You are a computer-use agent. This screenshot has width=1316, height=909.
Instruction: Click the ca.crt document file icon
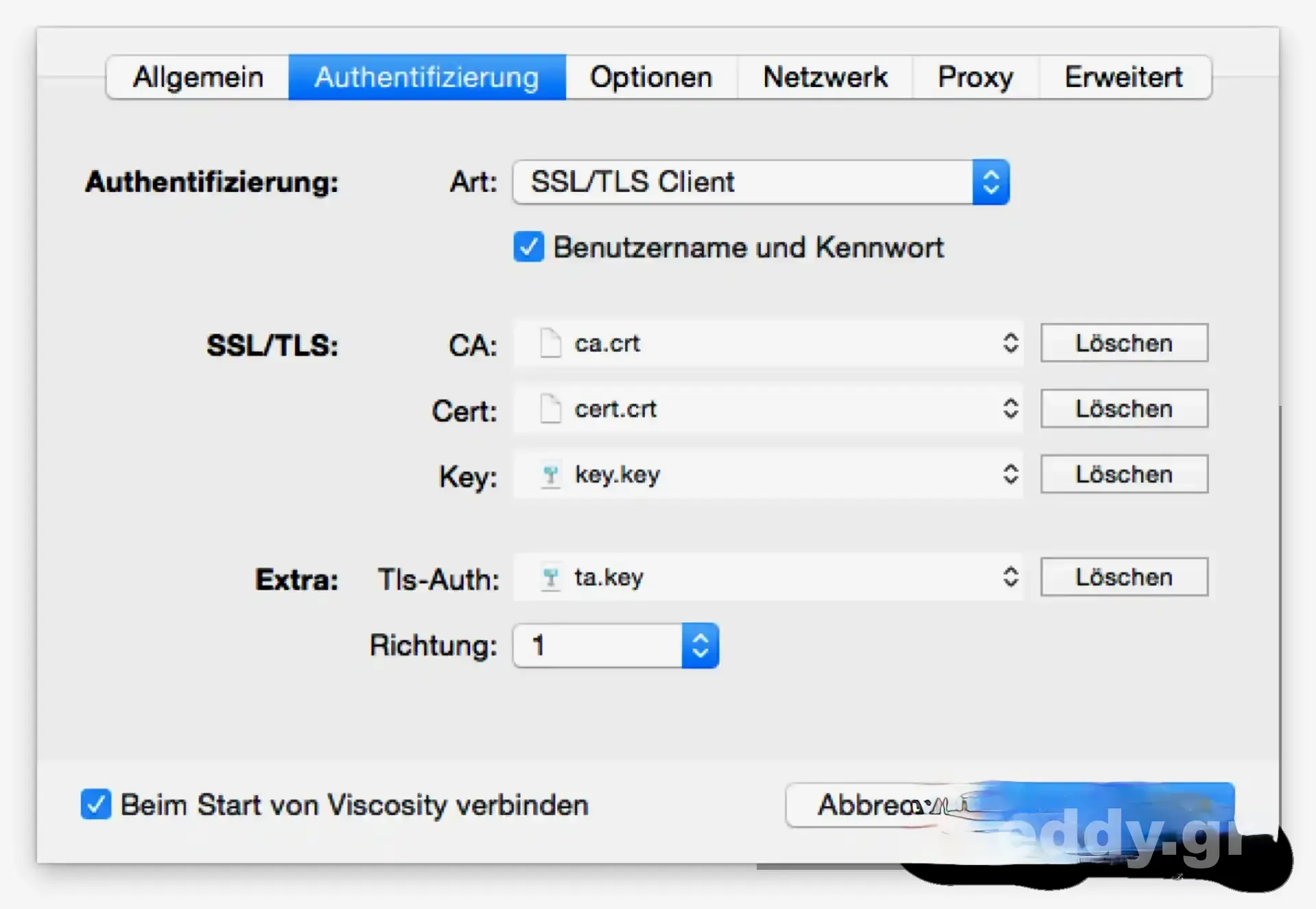(x=550, y=343)
